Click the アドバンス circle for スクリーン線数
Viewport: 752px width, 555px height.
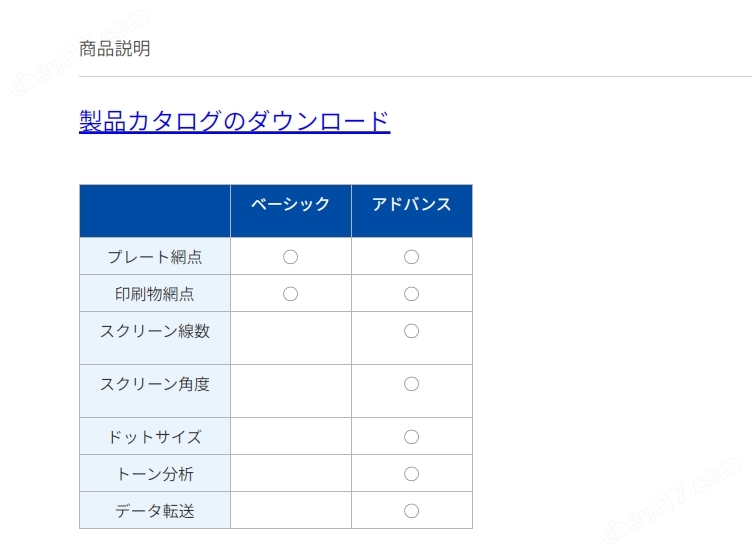click(x=411, y=331)
